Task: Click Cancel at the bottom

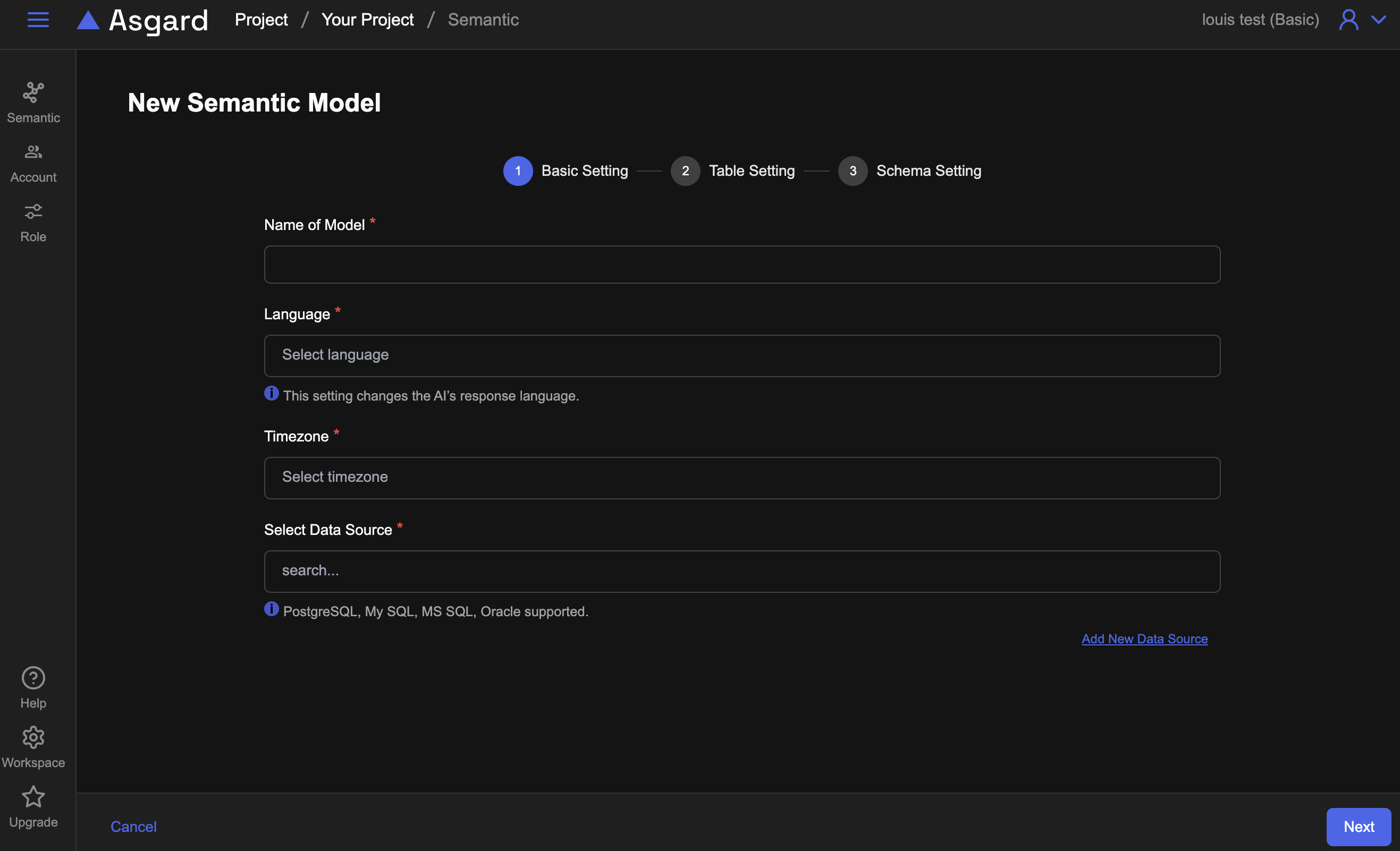Action: [133, 827]
